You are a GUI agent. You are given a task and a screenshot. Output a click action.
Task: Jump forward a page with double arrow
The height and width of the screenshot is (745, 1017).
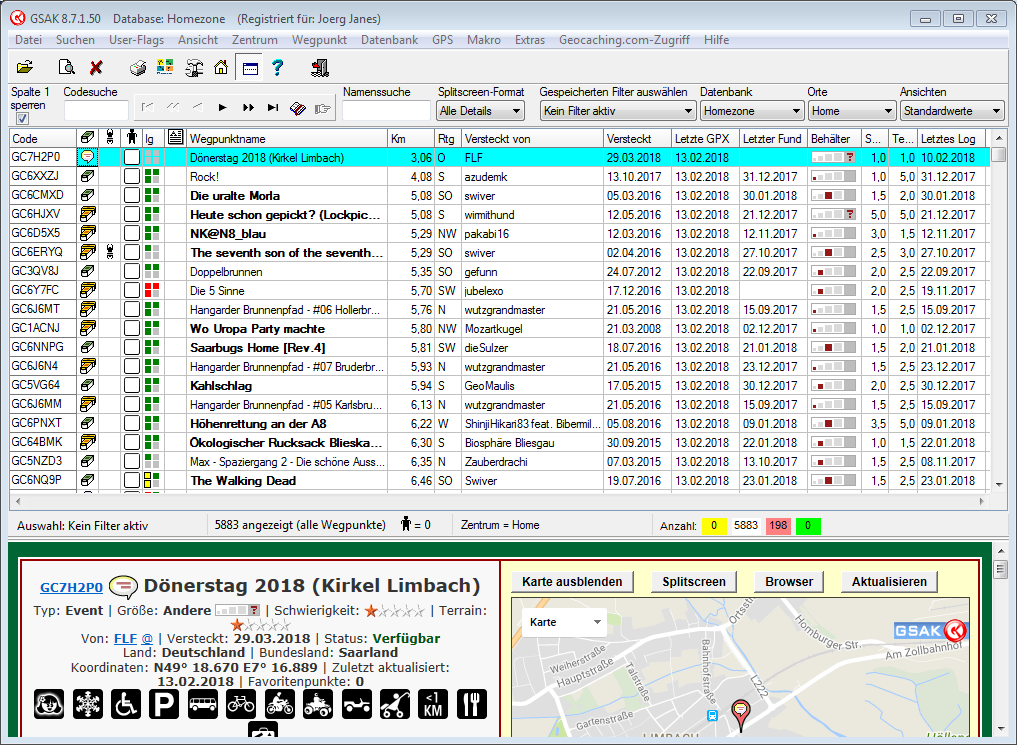(x=248, y=108)
